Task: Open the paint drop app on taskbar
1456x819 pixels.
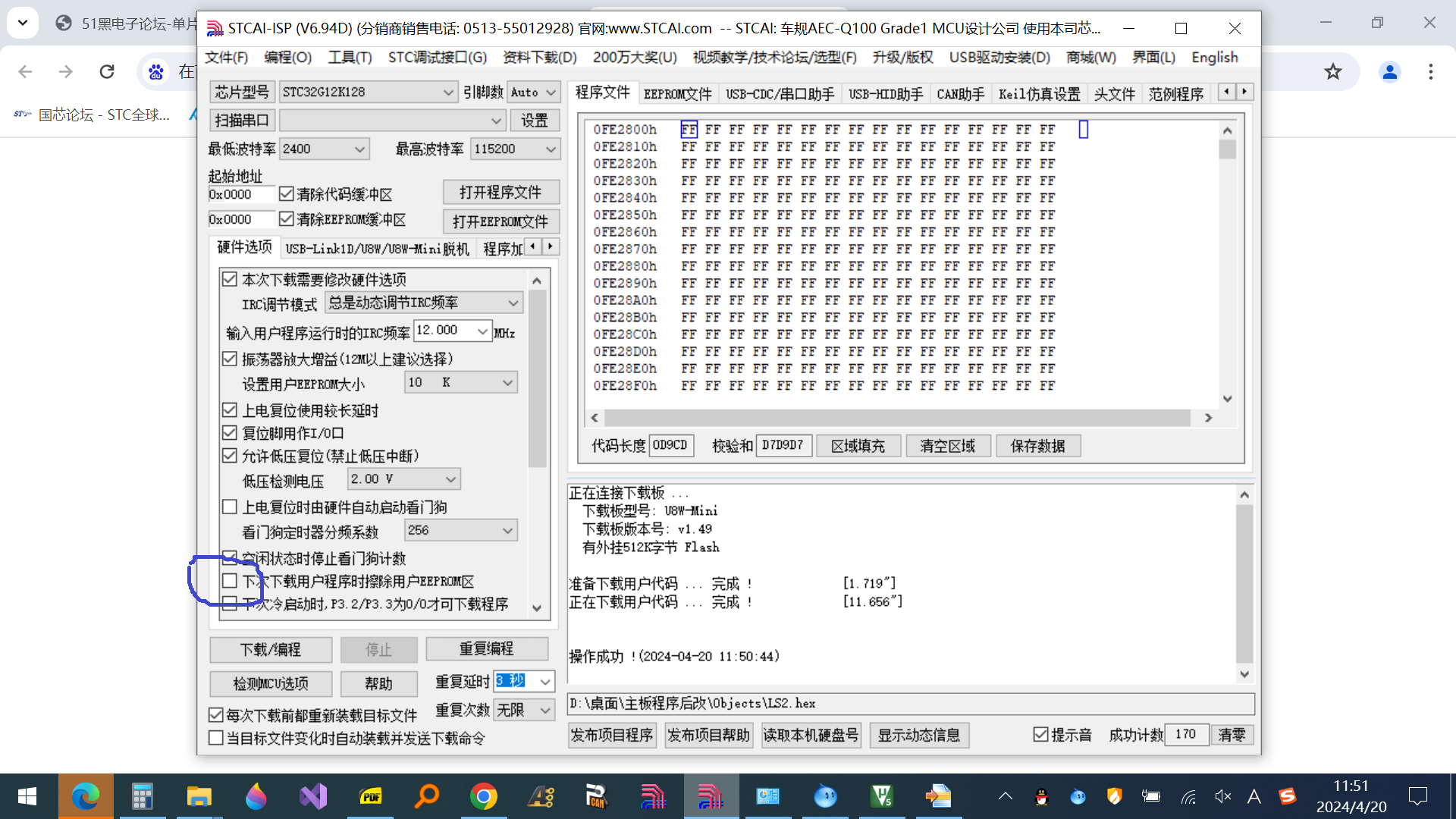Action: point(256,796)
